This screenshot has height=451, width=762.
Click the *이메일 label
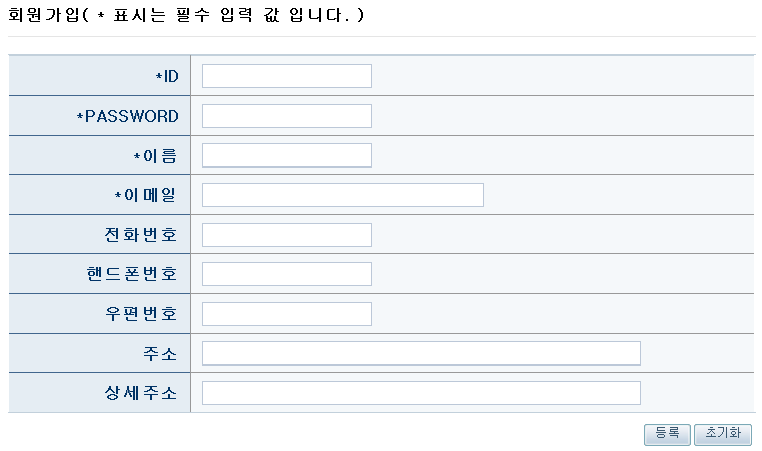pyautogui.click(x=146, y=195)
